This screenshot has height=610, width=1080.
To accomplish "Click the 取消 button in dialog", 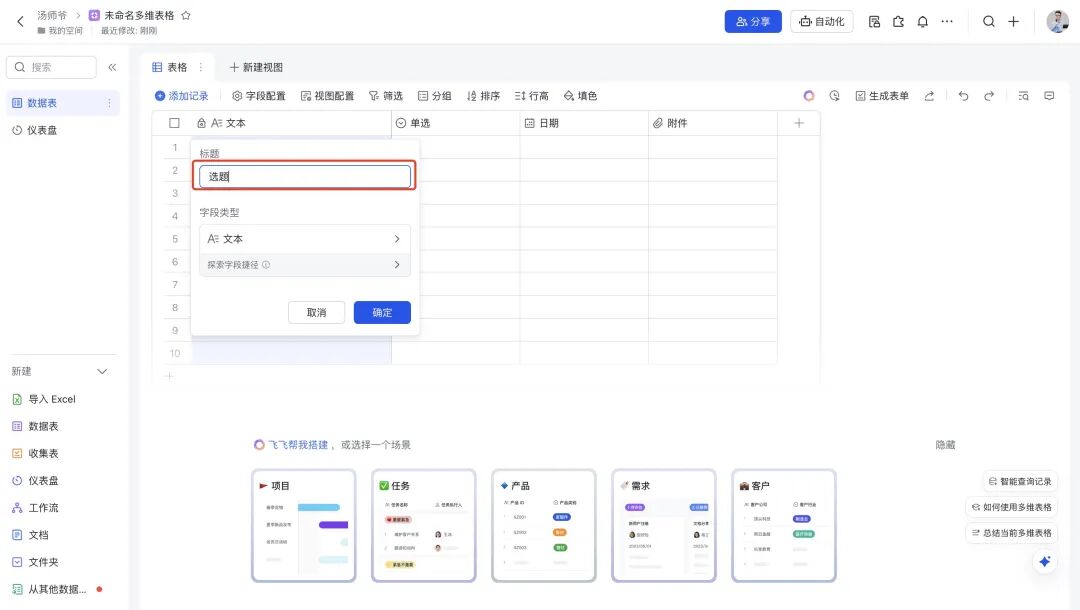I will click(316, 312).
